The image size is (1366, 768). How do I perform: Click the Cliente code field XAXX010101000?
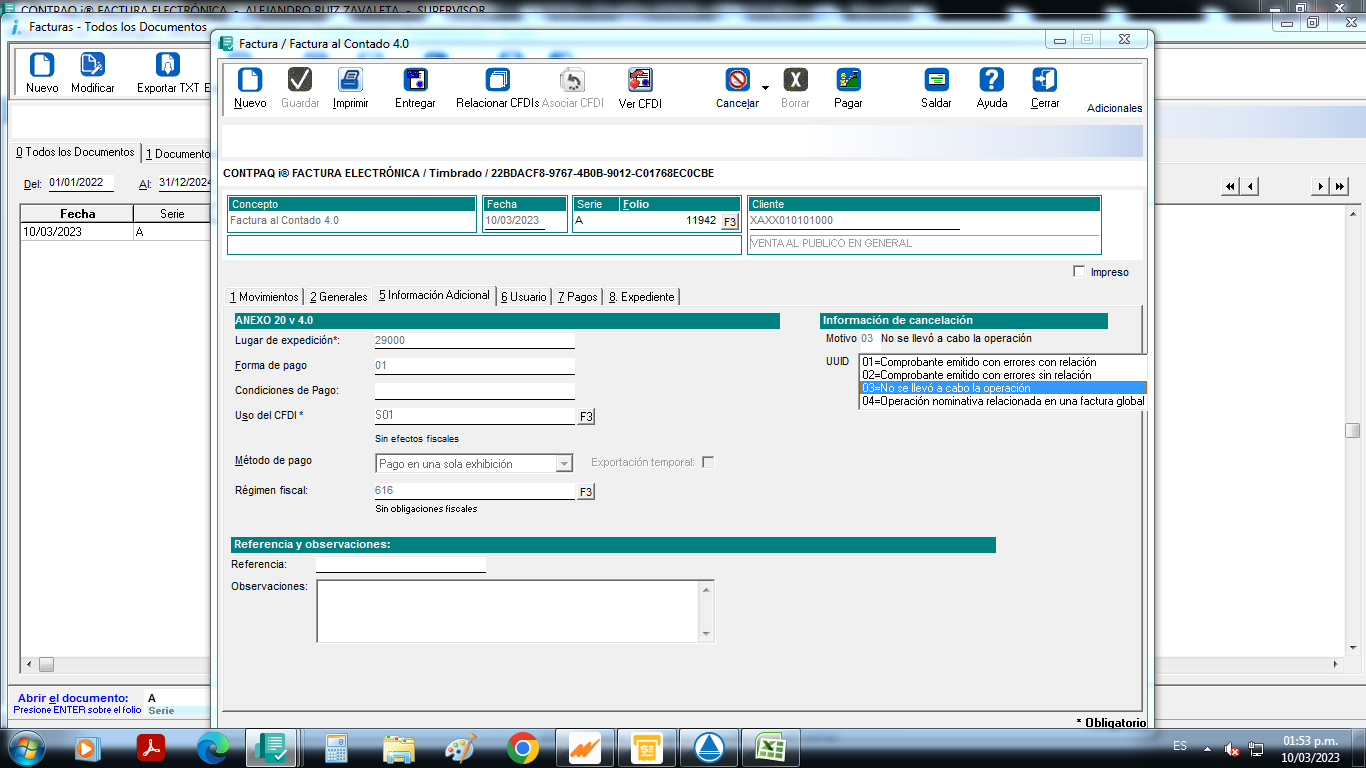[854, 221]
